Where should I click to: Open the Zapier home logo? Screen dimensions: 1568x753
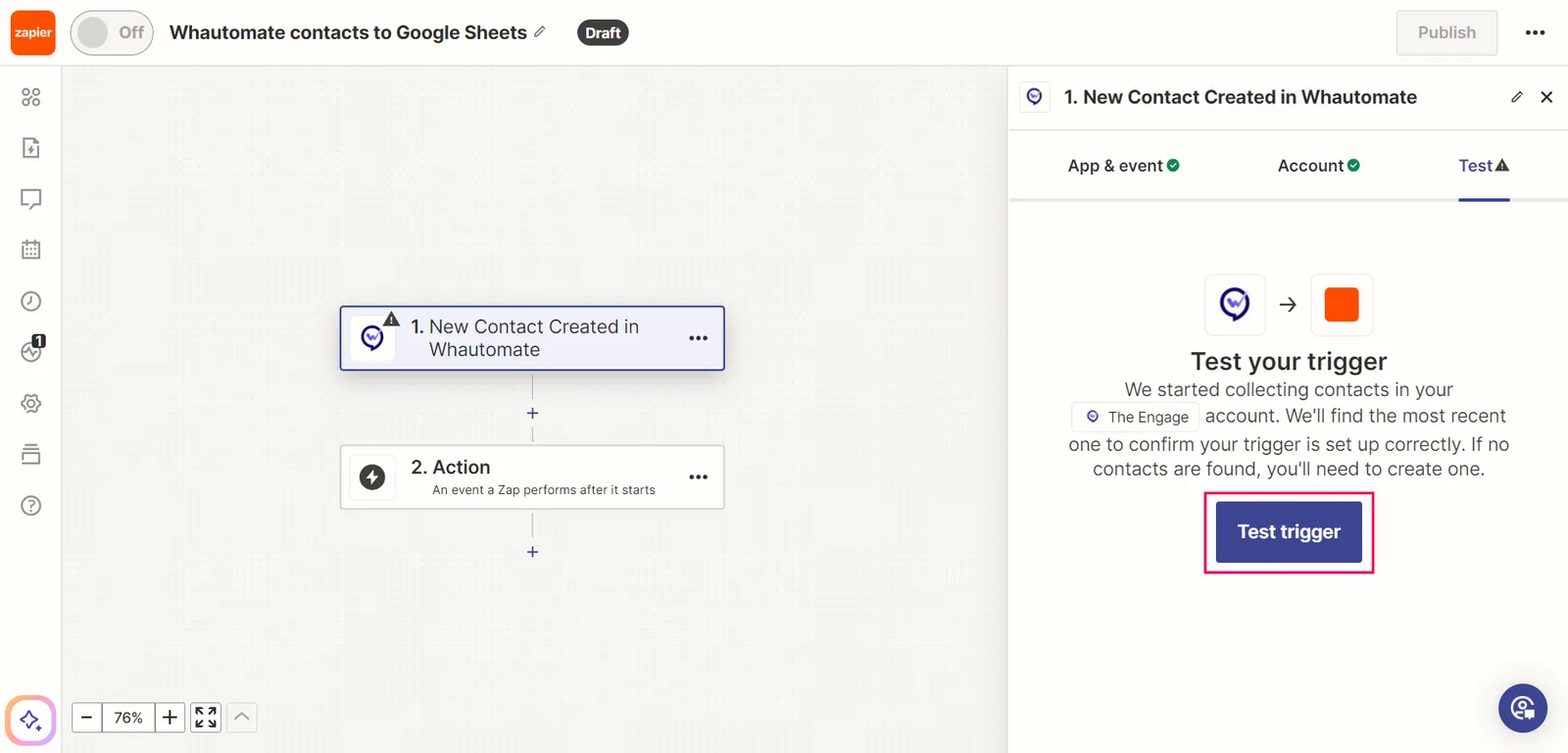pyautogui.click(x=33, y=32)
